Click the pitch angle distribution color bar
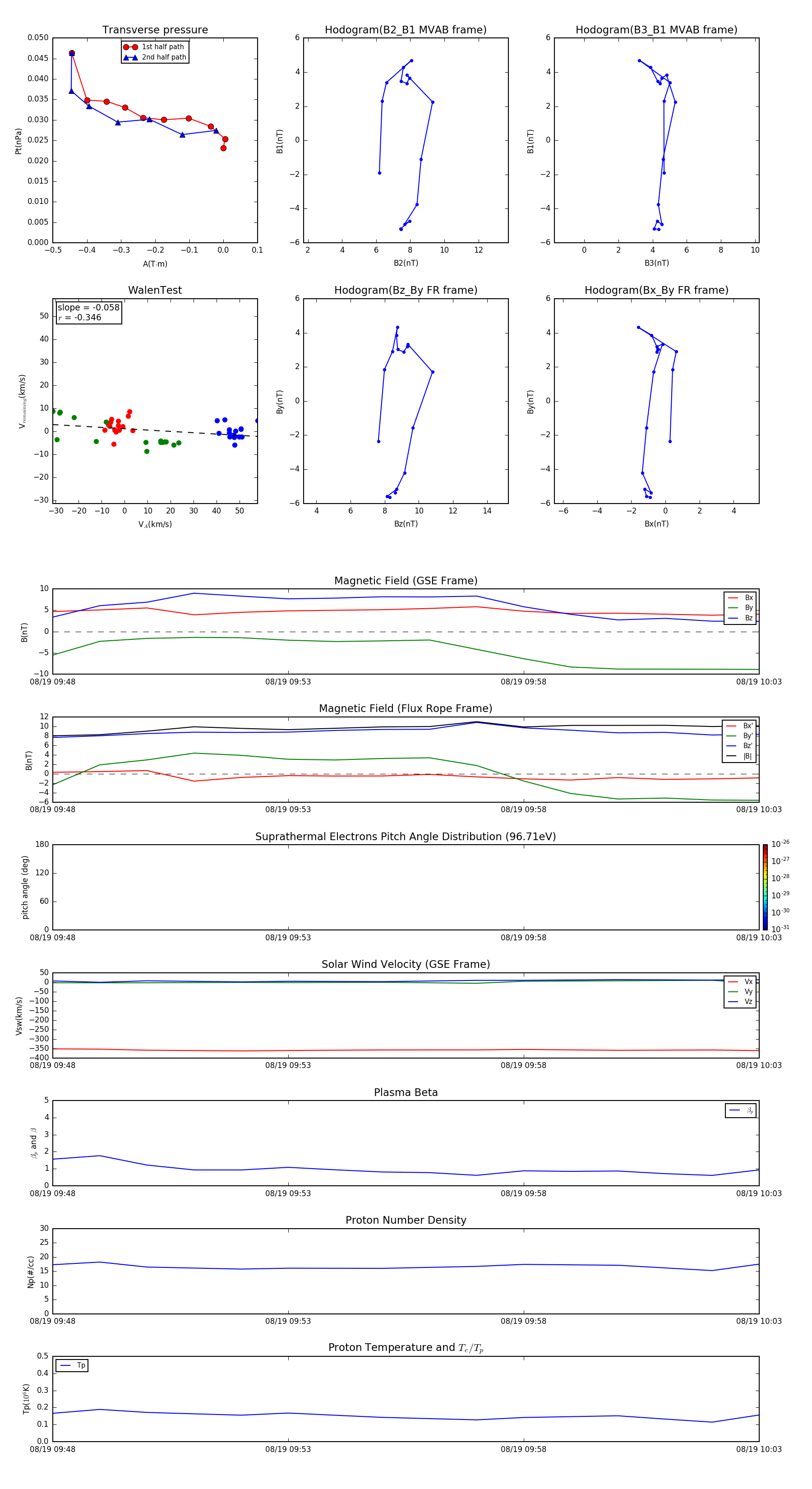Screen dimensions: 812x1489 tap(765, 887)
